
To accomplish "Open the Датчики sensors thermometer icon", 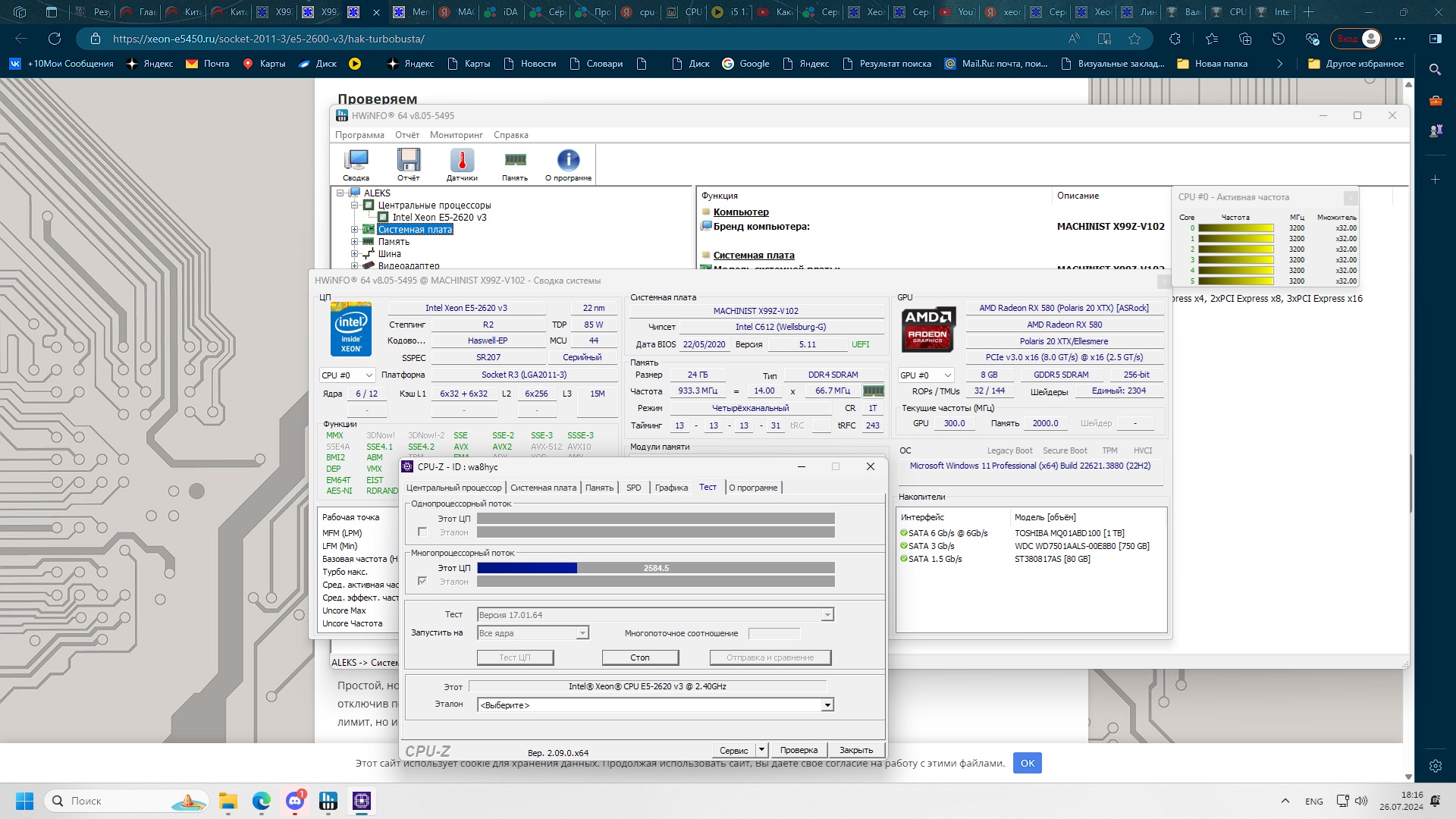I will tap(462, 163).
